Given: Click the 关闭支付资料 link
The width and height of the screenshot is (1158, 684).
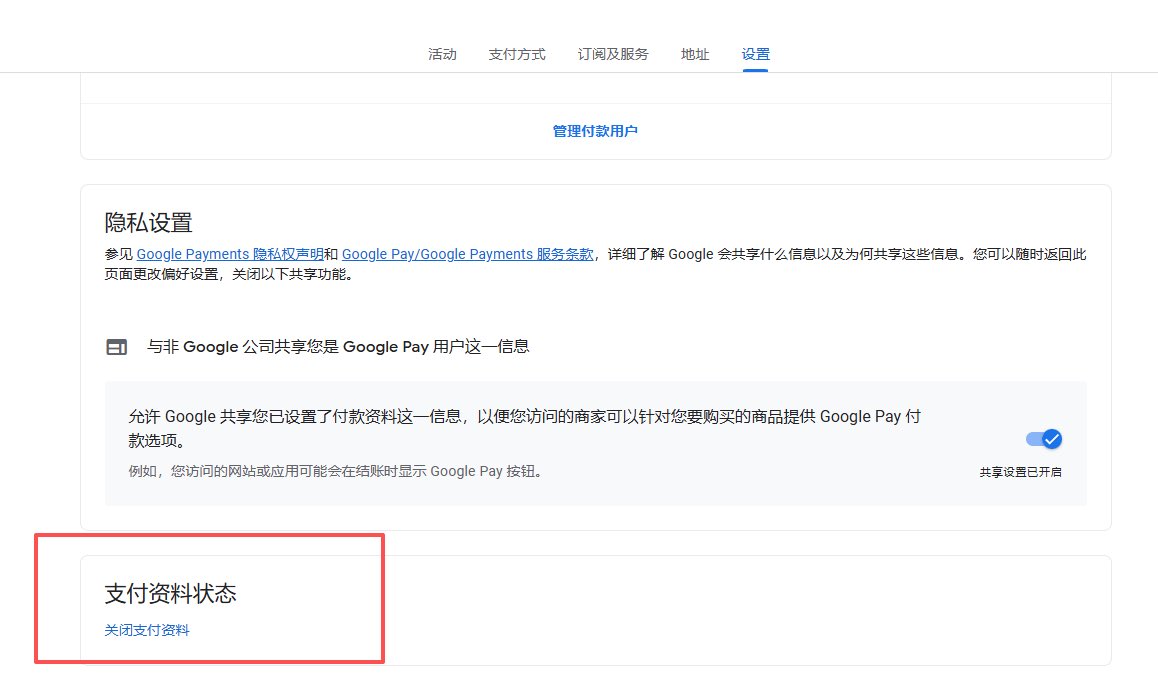Looking at the screenshot, I should tap(147, 630).
